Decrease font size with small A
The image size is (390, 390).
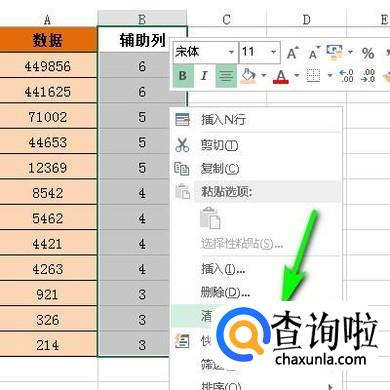coord(314,53)
